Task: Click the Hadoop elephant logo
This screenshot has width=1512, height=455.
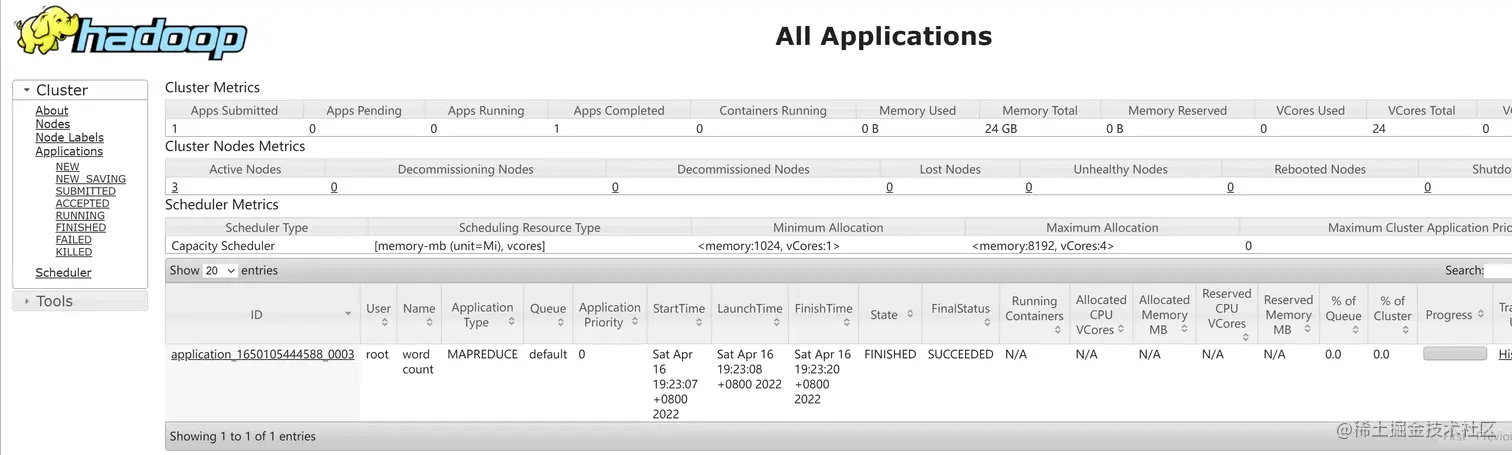Action: coord(130,33)
